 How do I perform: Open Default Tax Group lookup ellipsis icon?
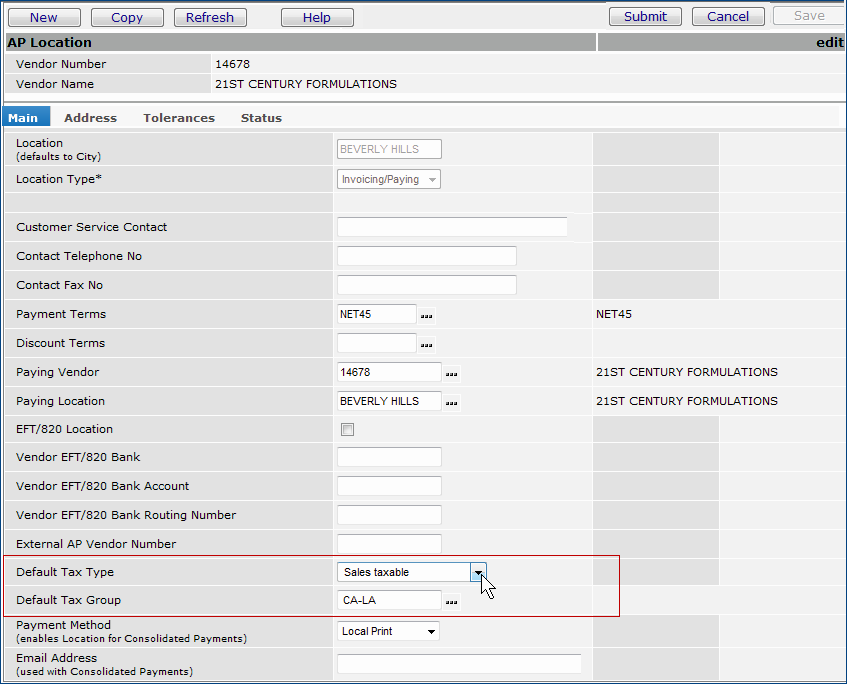452,601
